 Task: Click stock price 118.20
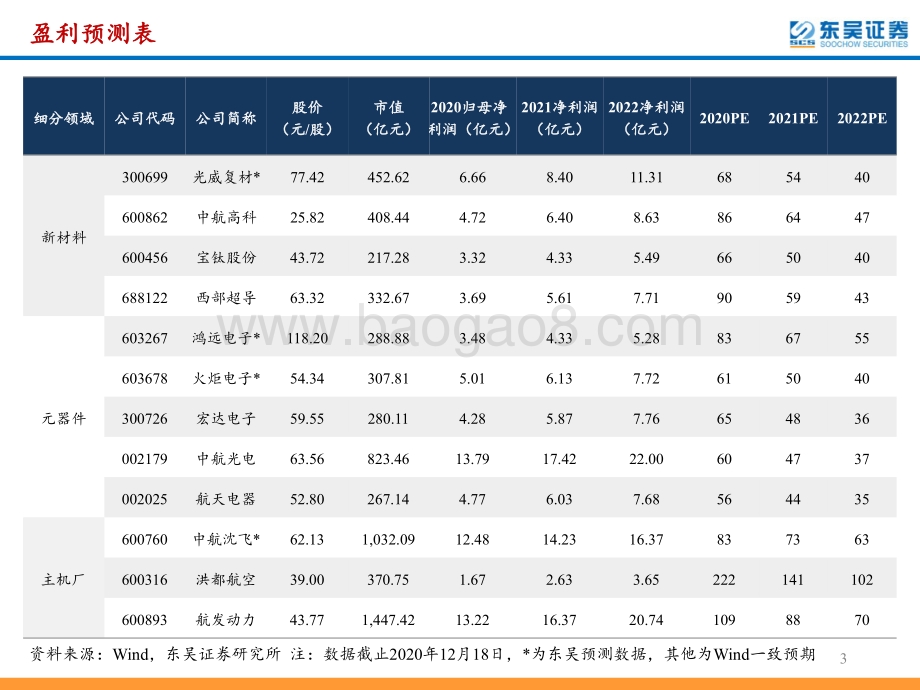pos(307,339)
